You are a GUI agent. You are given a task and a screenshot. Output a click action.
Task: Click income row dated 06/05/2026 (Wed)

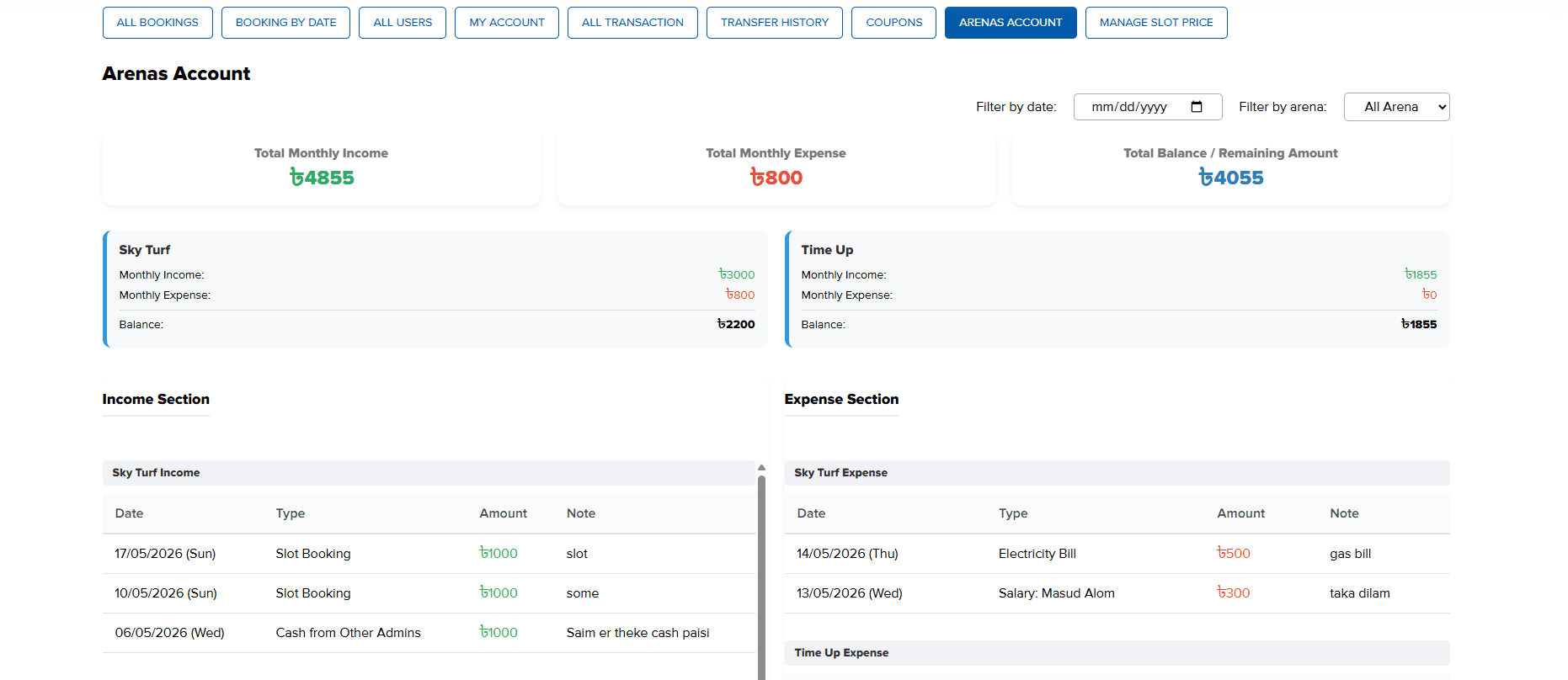point(429,633)
